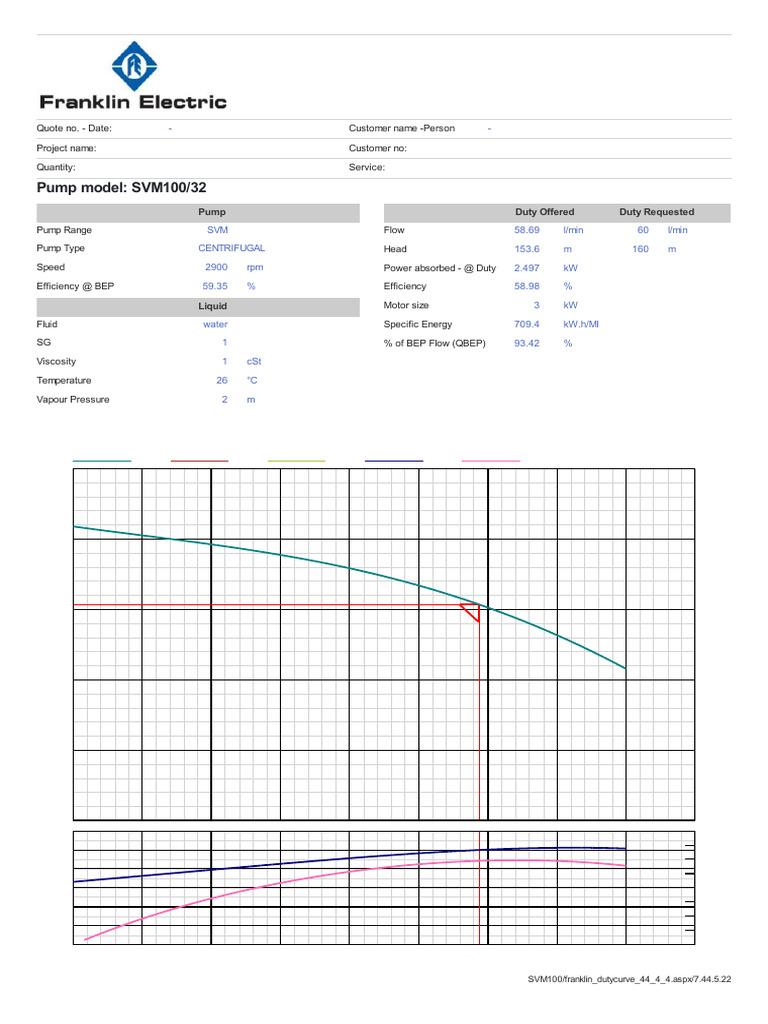Select the '26' temperature value
Image resolution: width=768 pixels, height=1024 pixels.
[222, 380]
